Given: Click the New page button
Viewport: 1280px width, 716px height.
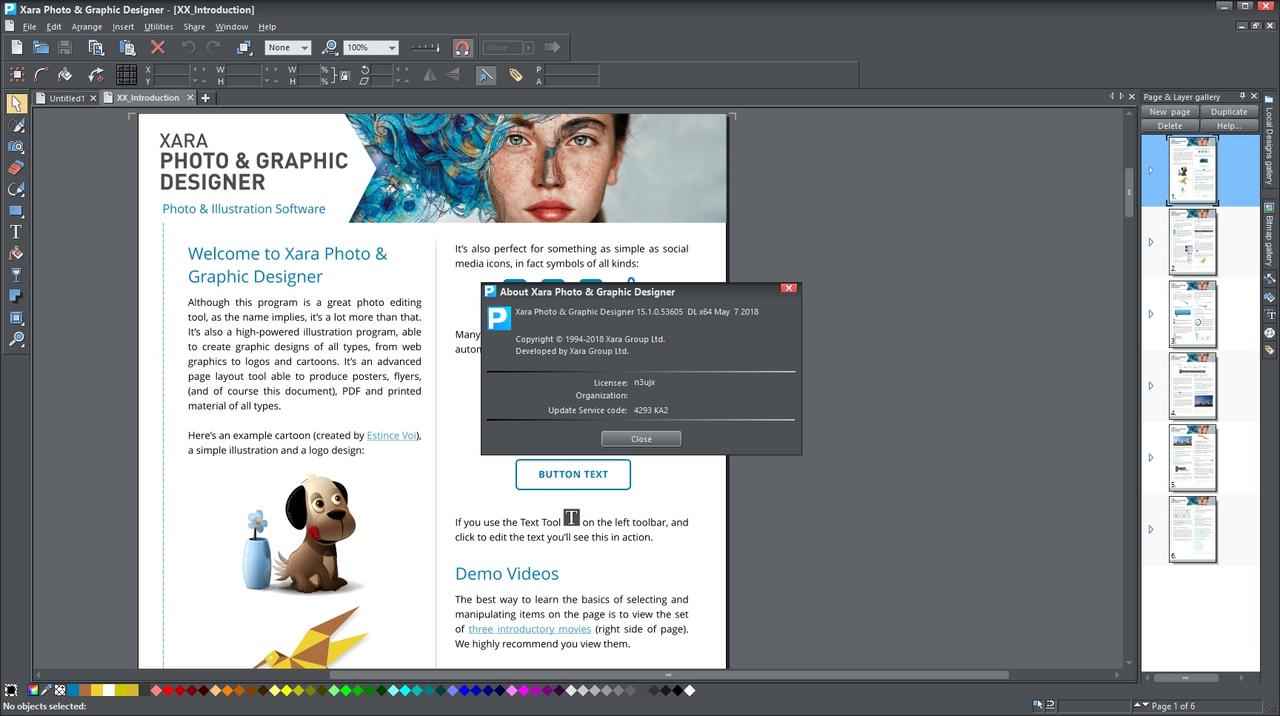Looking at the screenshot, I should 1169,112.
